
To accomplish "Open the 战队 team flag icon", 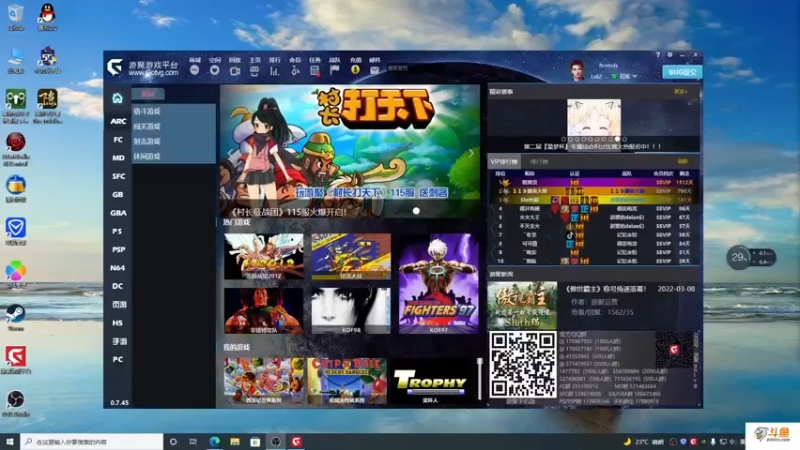I will coord(335,70).
